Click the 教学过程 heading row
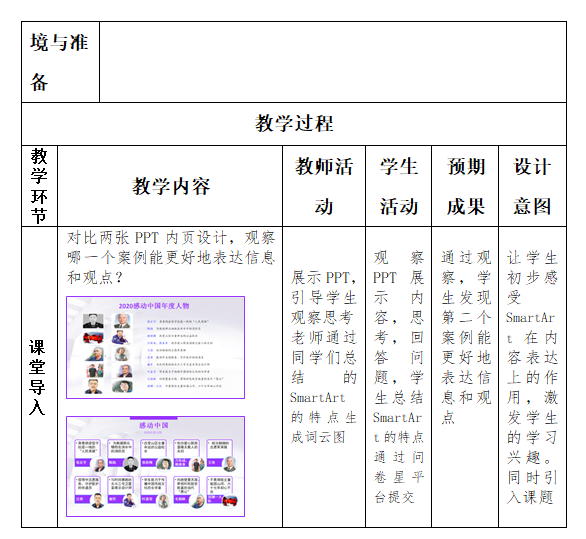 (294, 124)
